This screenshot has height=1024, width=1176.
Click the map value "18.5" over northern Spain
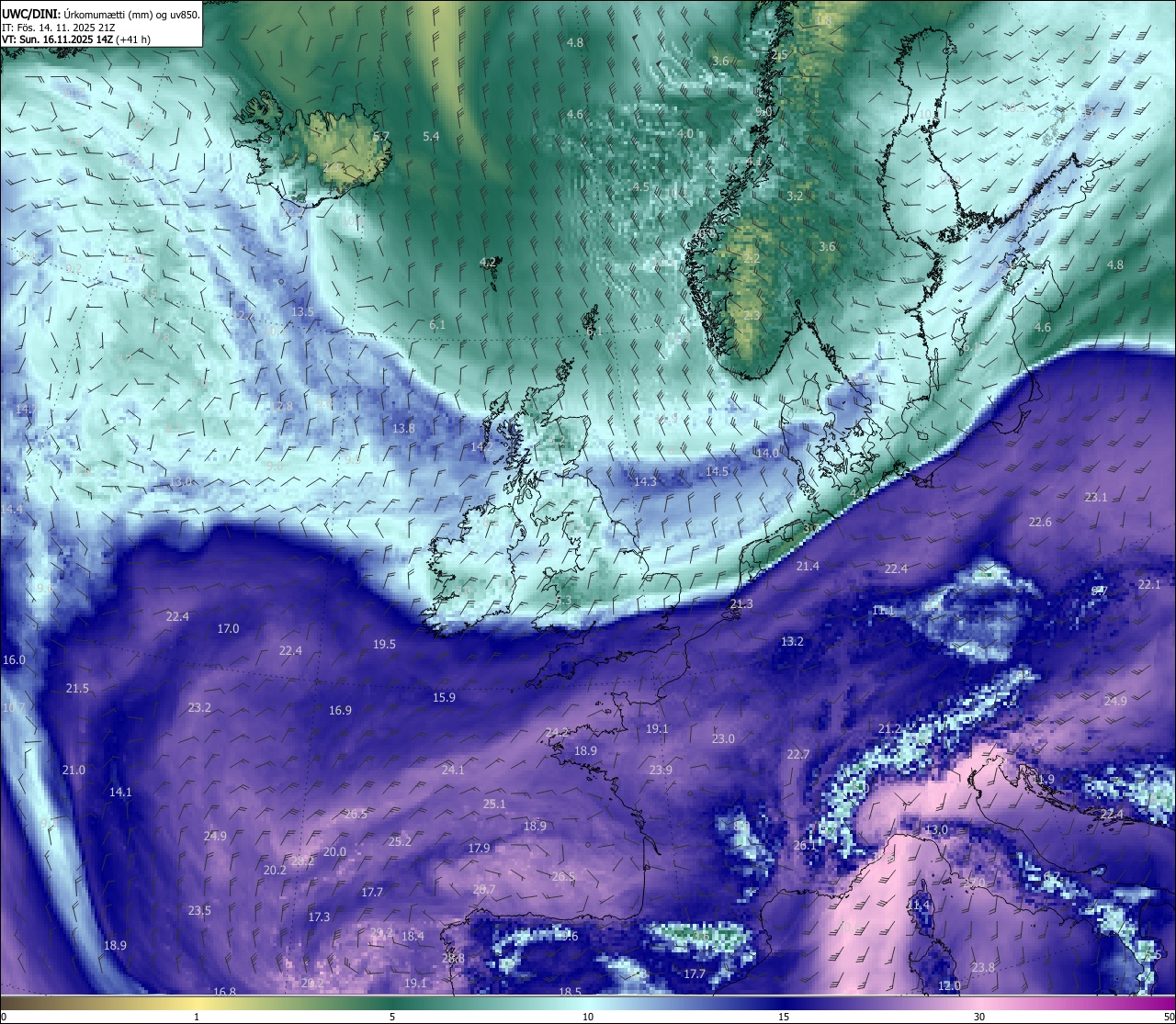point(570,992)
